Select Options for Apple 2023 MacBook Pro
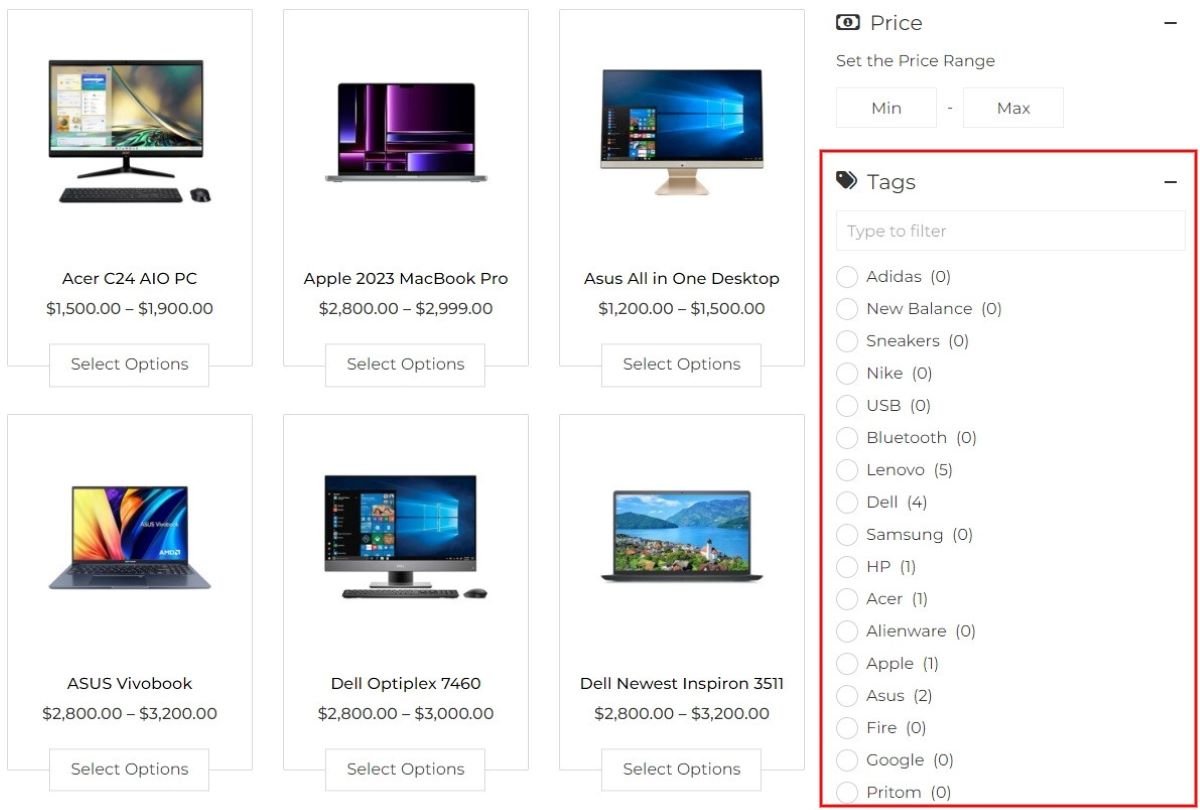 point(405,365)
